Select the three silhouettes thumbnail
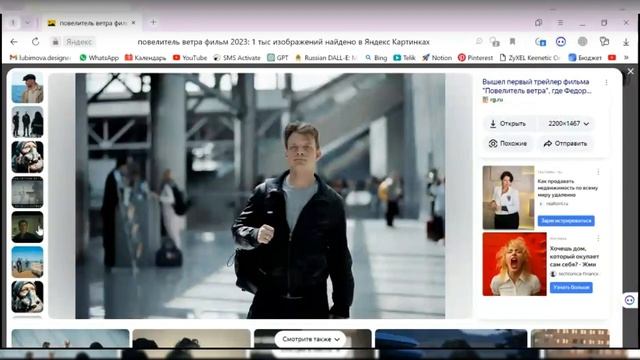This screenshot has width=640, height=360. coord(27,122)
